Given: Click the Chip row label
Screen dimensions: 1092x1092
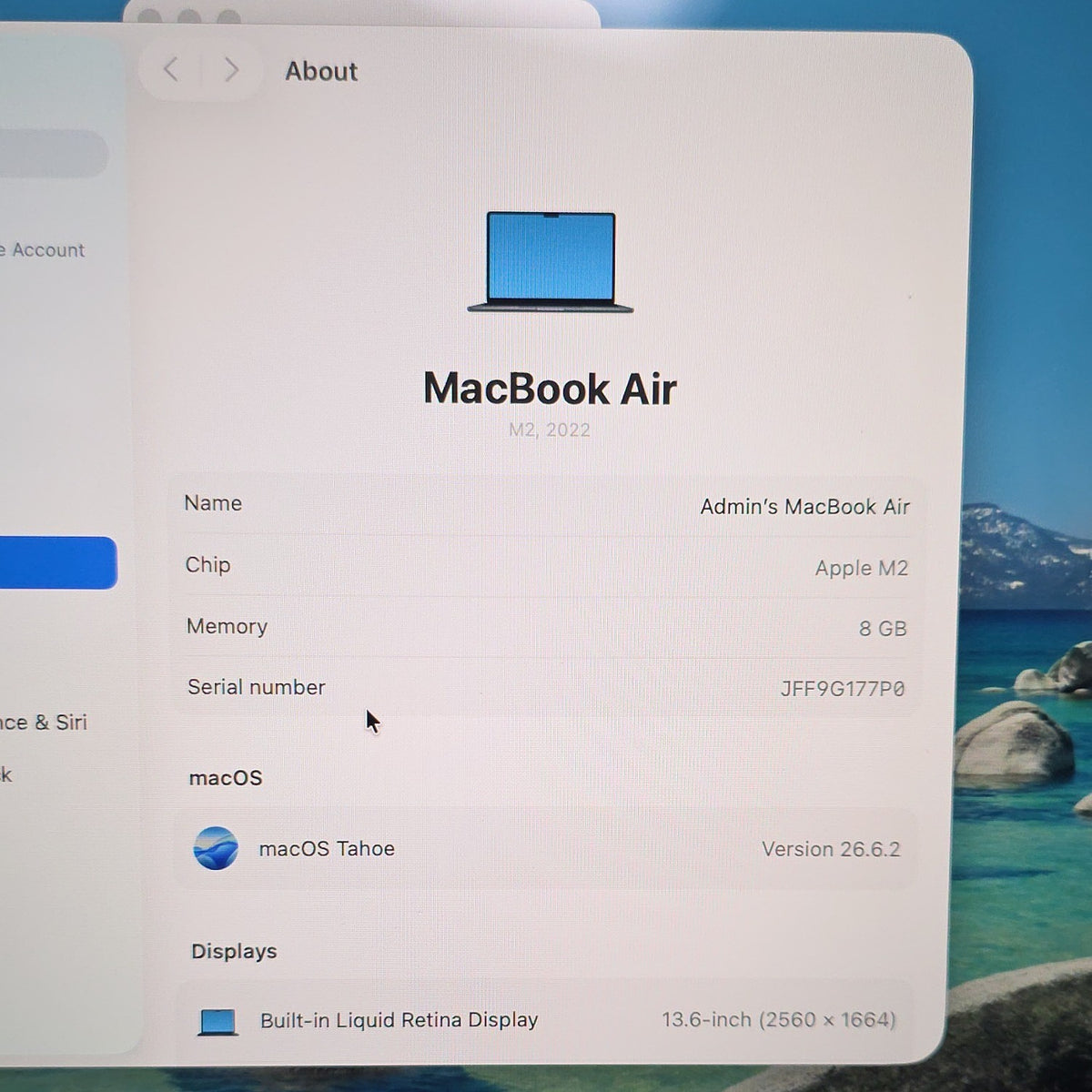Looking at the screenshot, I should click(x=207, y=565).
